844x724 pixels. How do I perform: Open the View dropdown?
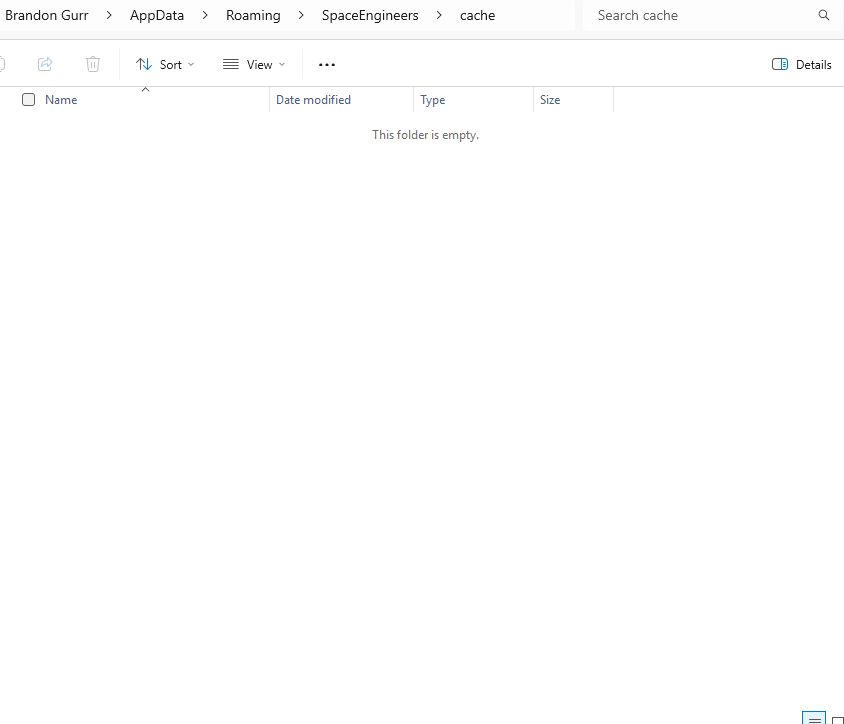coord(254,64)
